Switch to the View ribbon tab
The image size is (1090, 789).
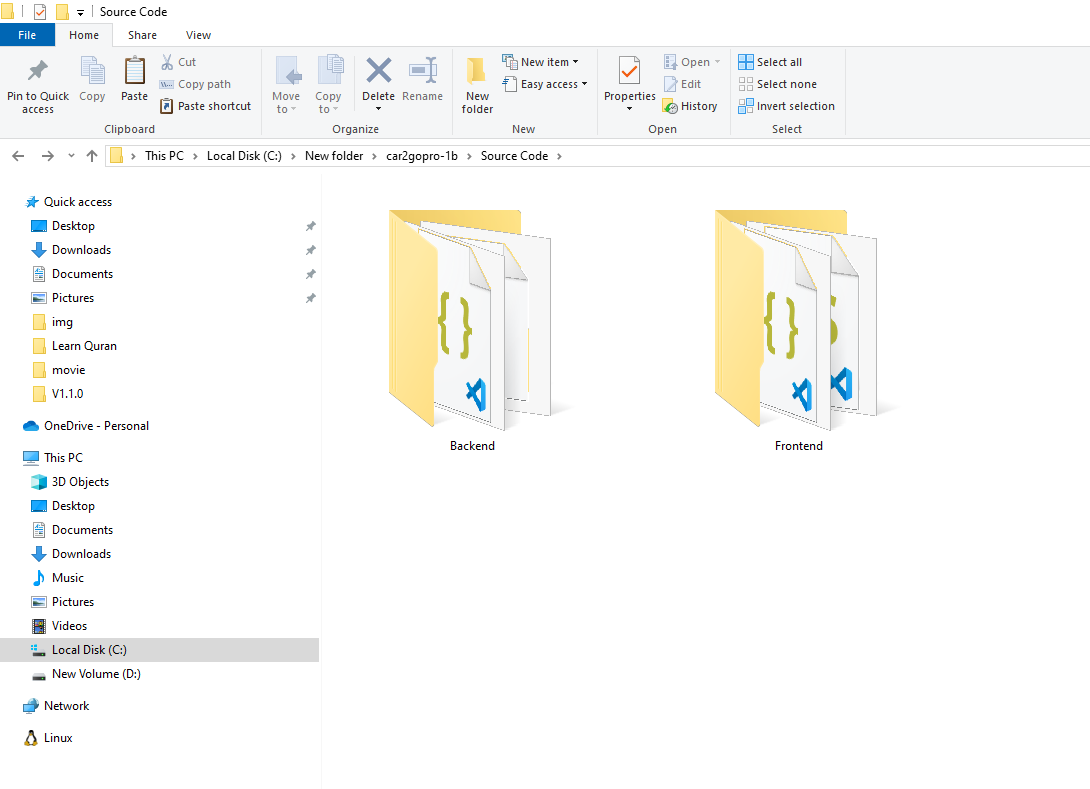click(198, 35)
